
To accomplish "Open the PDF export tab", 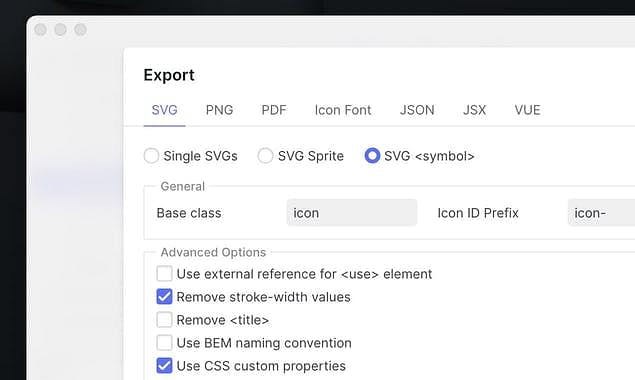I will (x=274, y=110).
